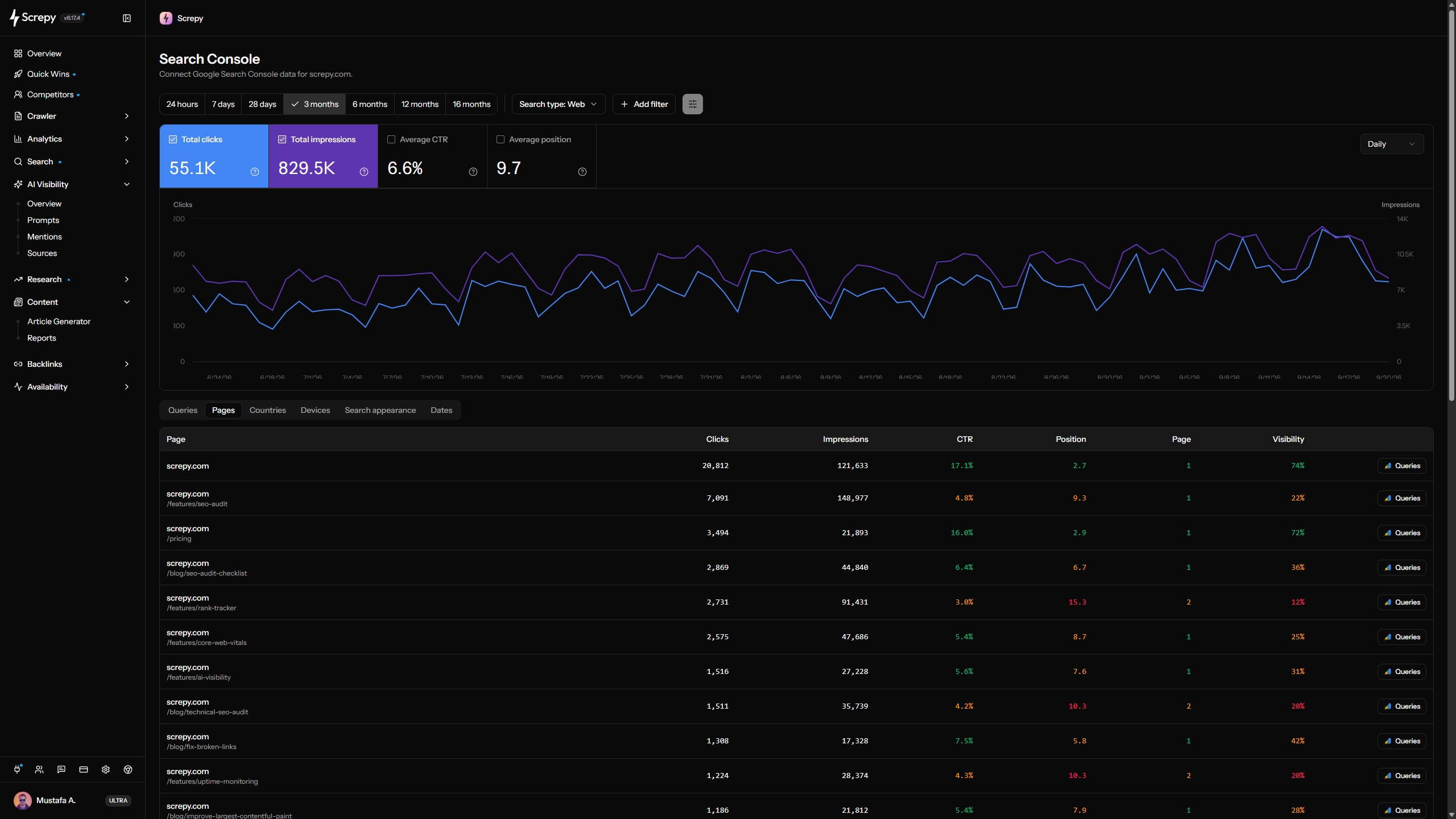Click the Search magnifier icon in sidebar
This screenshot has width=1456, height=819.
18,162
